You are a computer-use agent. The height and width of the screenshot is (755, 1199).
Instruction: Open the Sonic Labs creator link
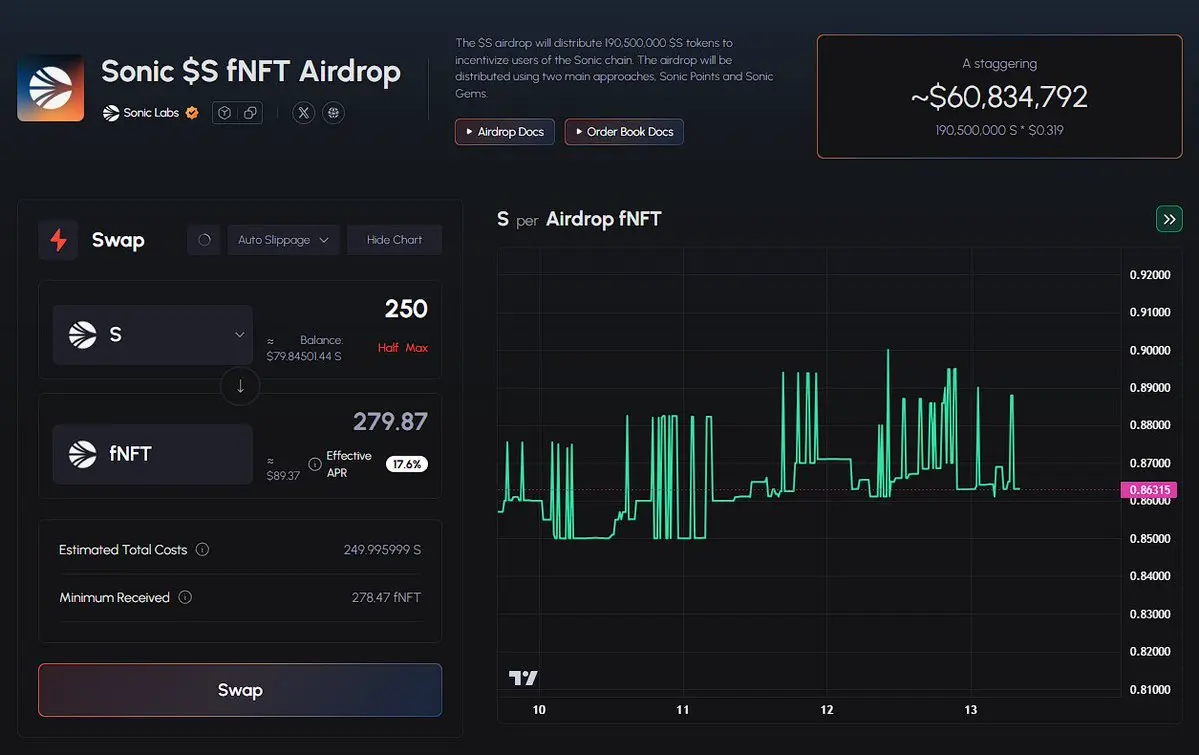coord(151,112)
